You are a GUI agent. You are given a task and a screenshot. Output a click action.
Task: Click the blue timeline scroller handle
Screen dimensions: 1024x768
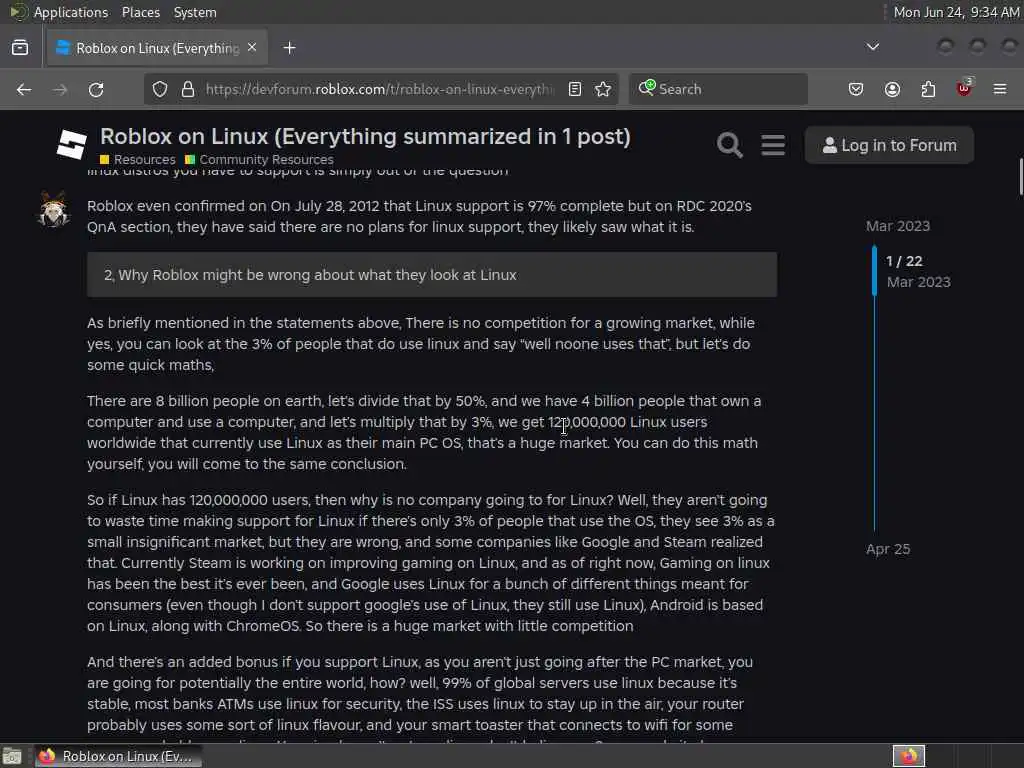(x=874, y=270)
